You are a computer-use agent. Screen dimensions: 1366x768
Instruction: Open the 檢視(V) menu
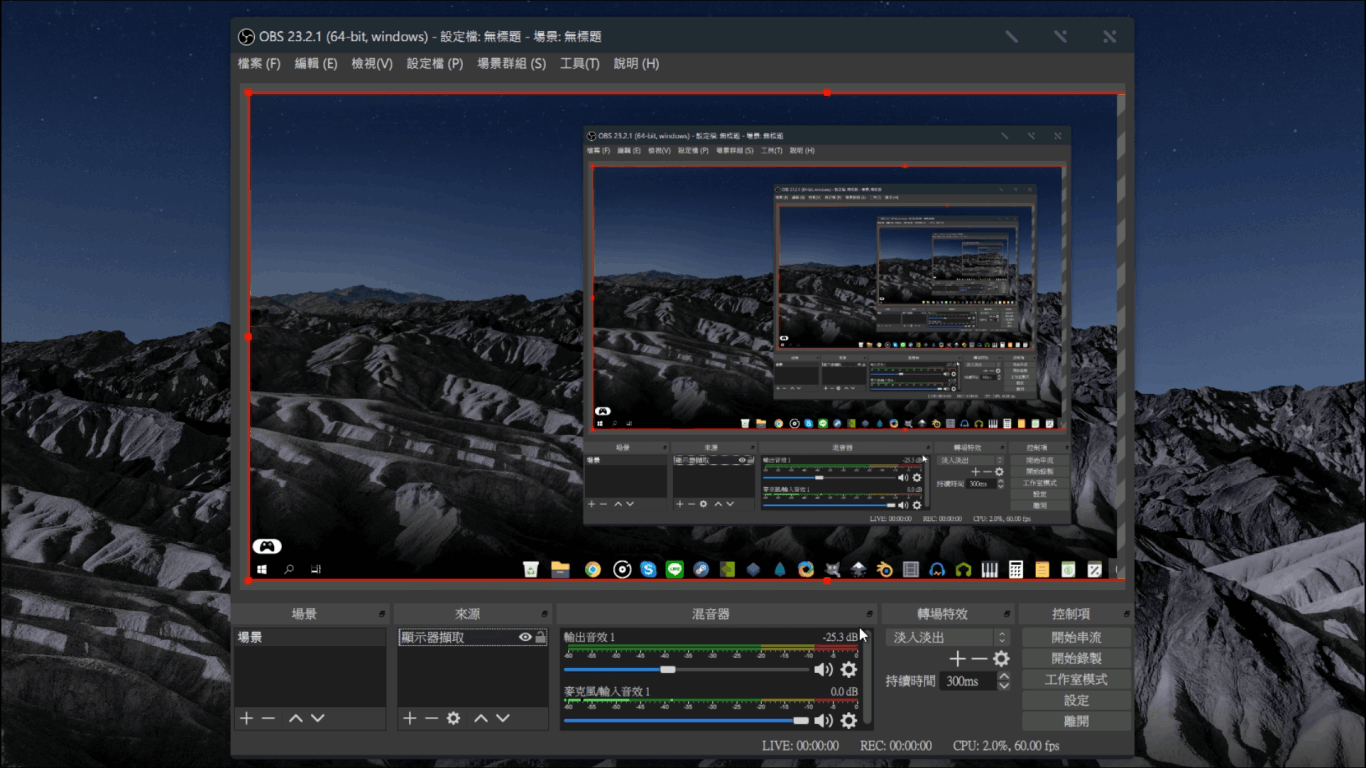(372, 63)
